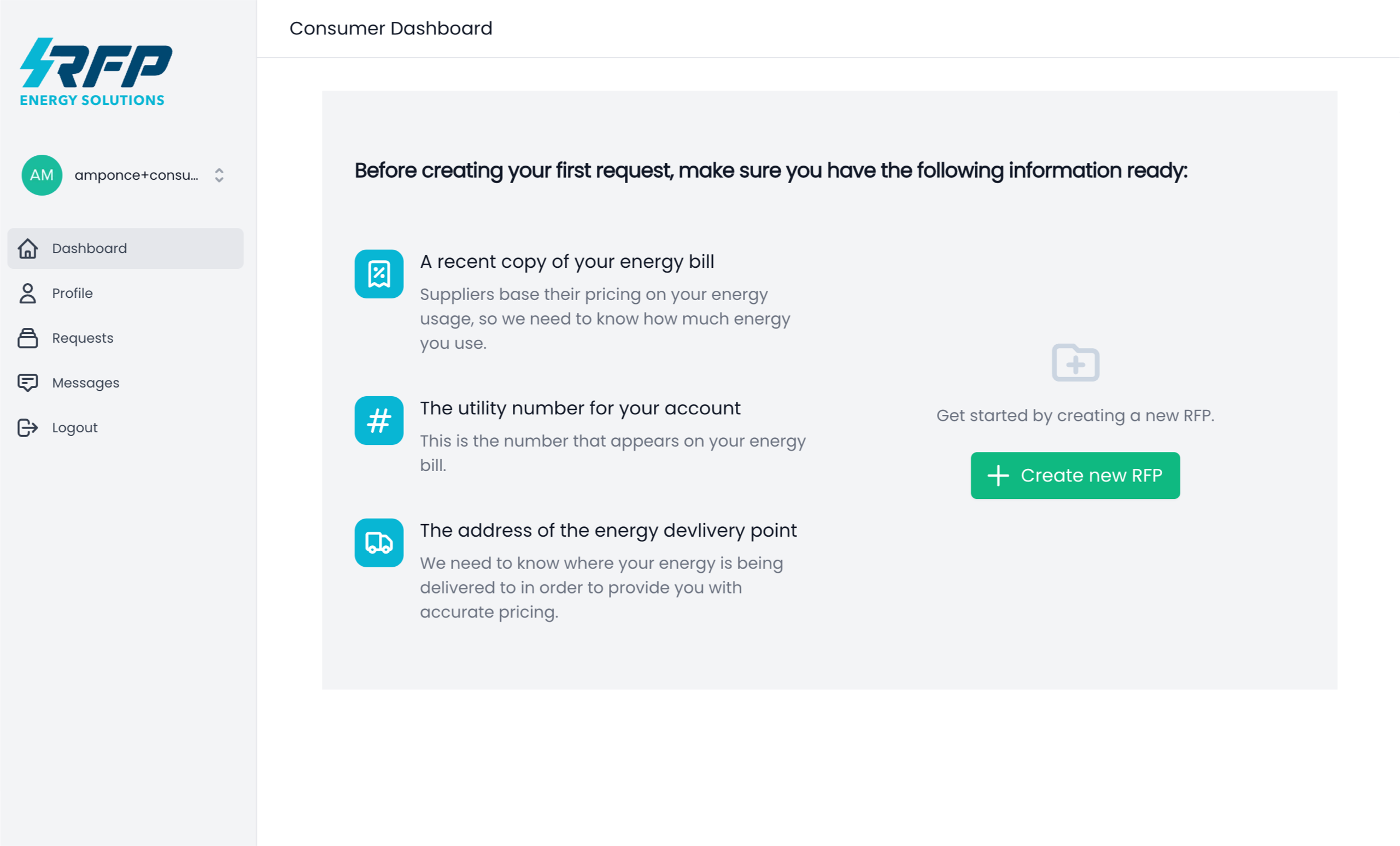Click the Messages chat icon

(x=27, y=382)
